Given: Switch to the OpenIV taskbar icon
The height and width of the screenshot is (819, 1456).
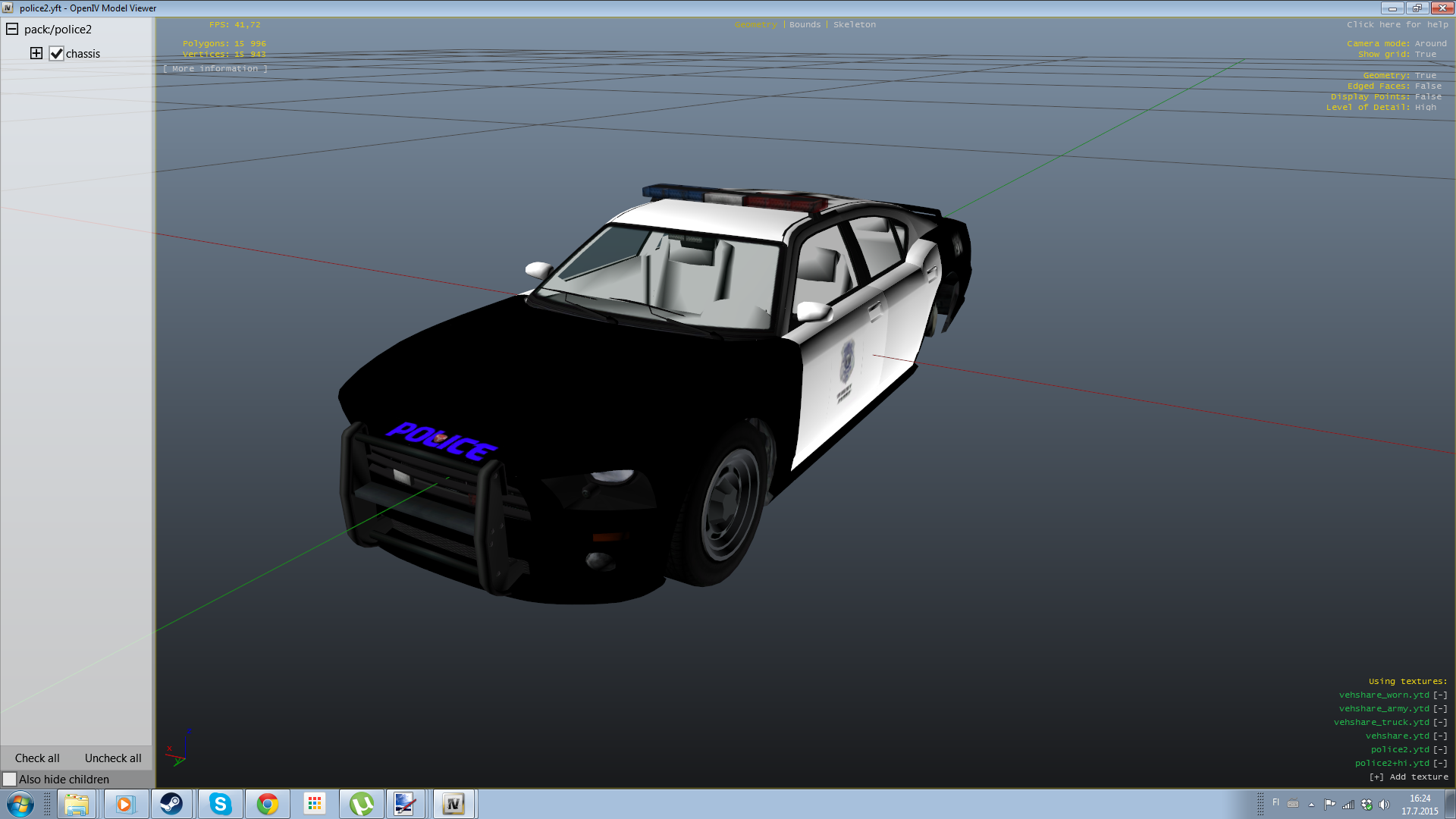Looking at the screenshot, I should tap(453, 804).
